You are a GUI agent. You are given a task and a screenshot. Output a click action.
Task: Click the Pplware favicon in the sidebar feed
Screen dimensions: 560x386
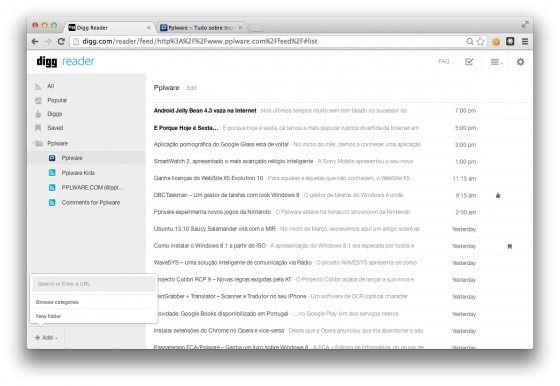coord(52,158)
